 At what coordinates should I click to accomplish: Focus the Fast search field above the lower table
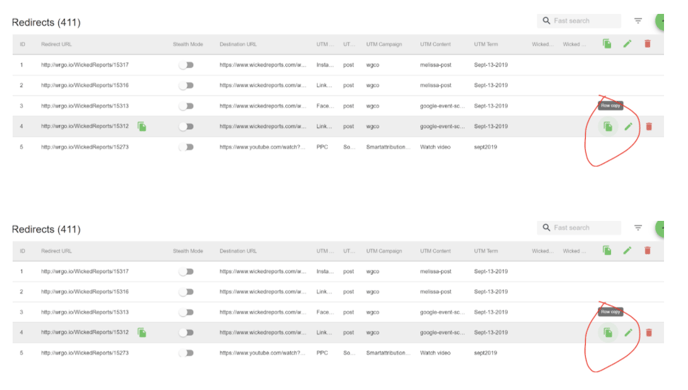pyautogui.click(x=579, y=227)
